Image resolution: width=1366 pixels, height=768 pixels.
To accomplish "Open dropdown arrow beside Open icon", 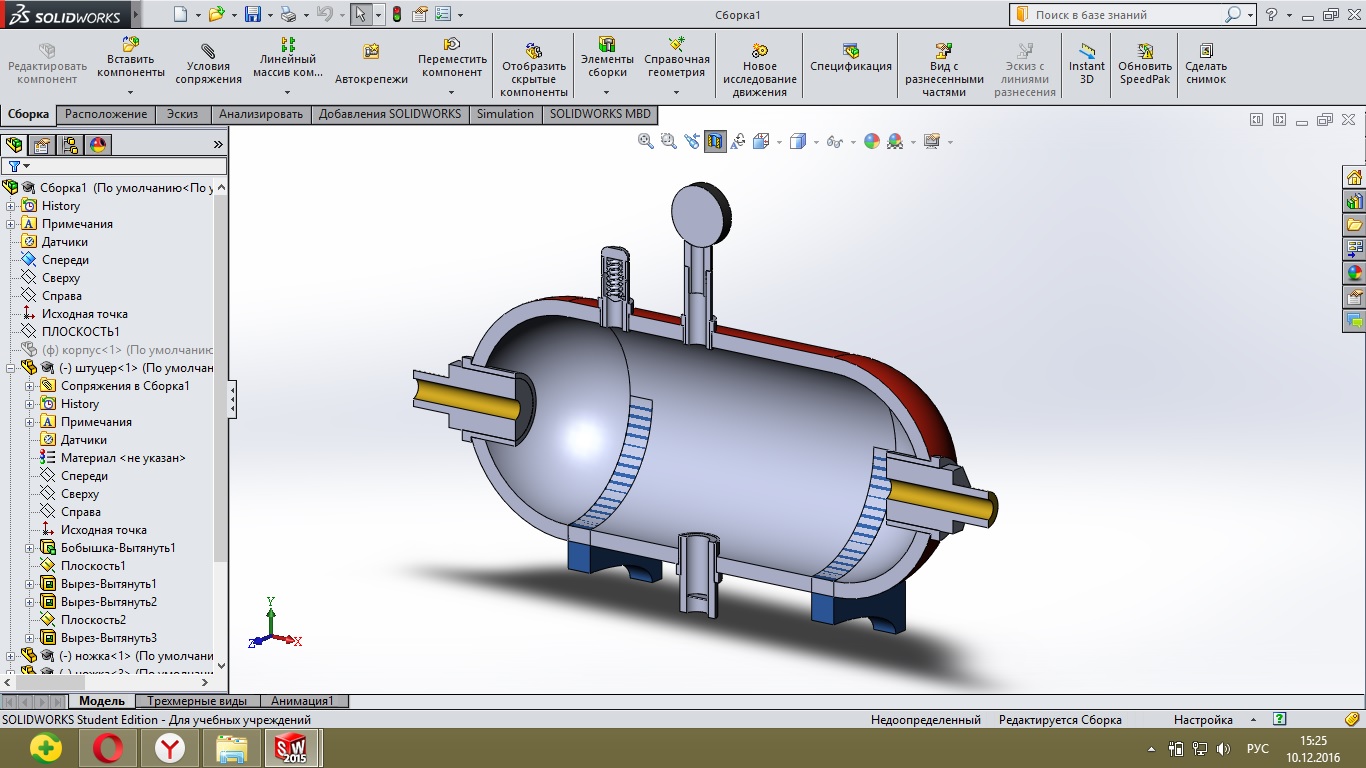I will [234, 16].
